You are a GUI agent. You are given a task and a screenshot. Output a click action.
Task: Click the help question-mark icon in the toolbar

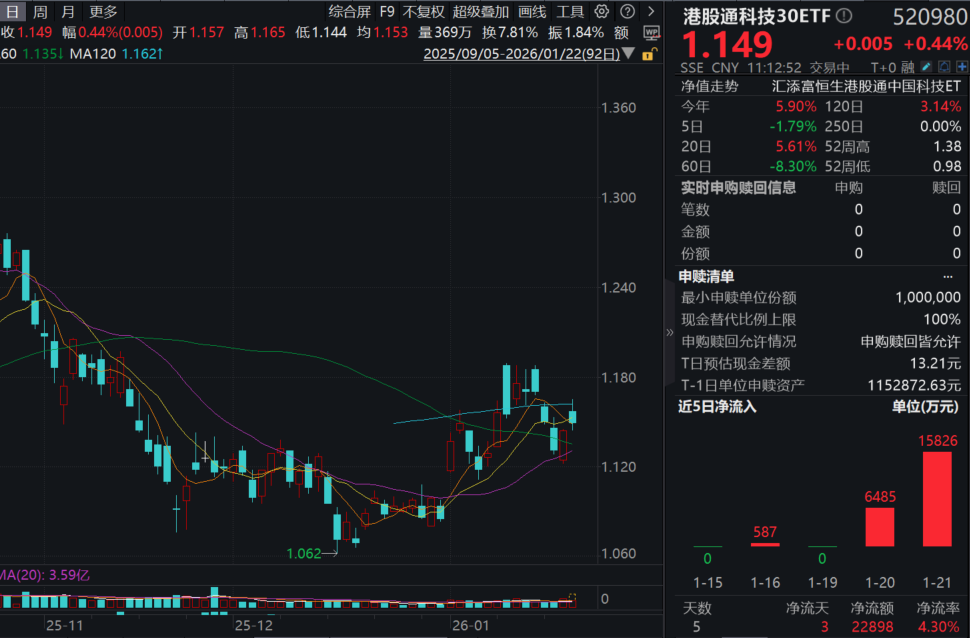pyautogui.click(x=627, y=10)
